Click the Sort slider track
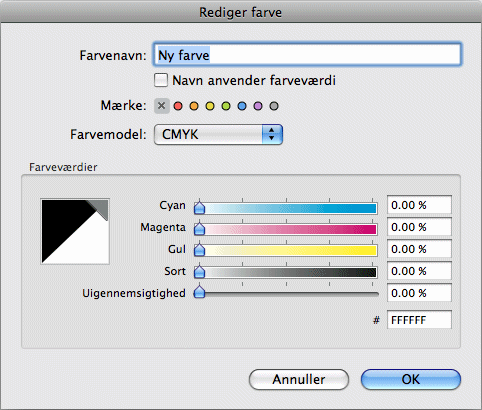The width and height of the screenshot is (482, 410). (290, 272)
